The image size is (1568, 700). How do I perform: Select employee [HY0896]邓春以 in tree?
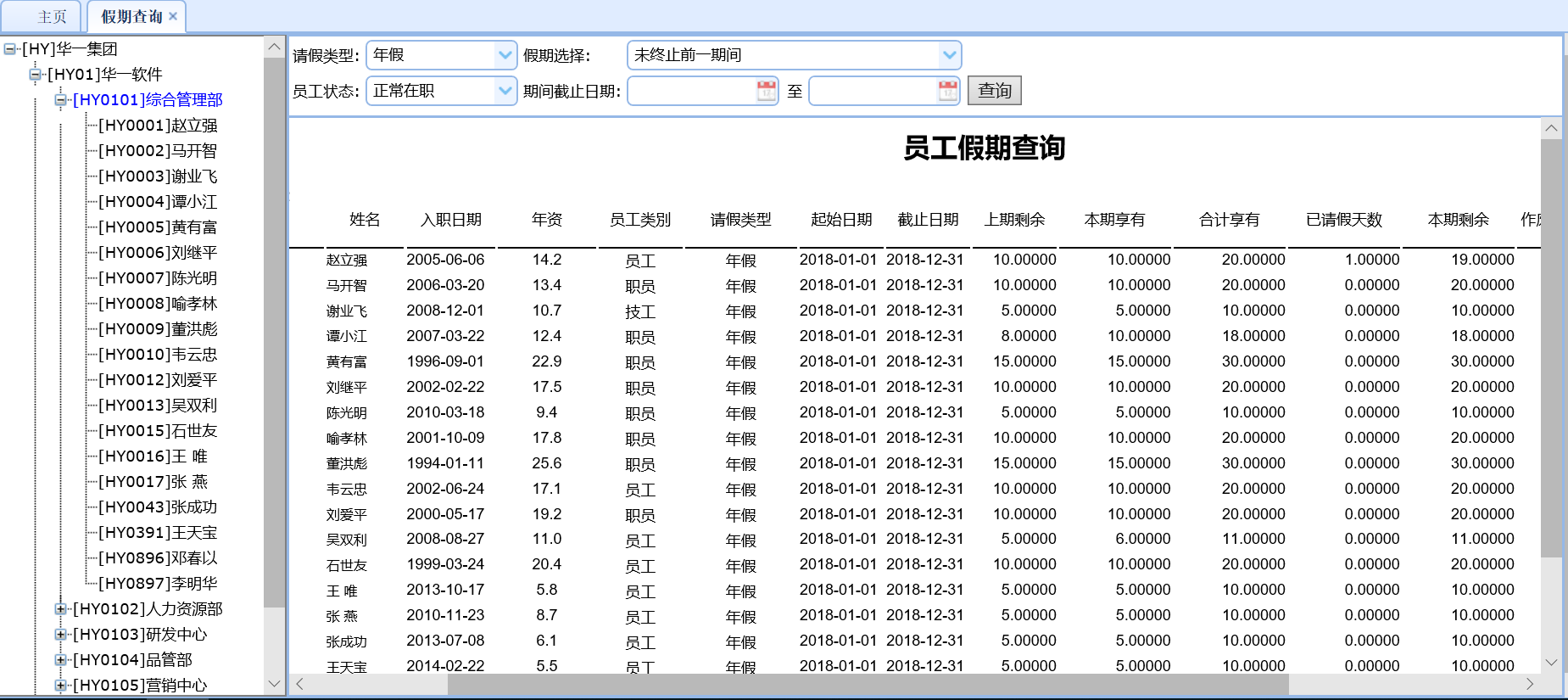pyautogui.click(x=158, y=558)
